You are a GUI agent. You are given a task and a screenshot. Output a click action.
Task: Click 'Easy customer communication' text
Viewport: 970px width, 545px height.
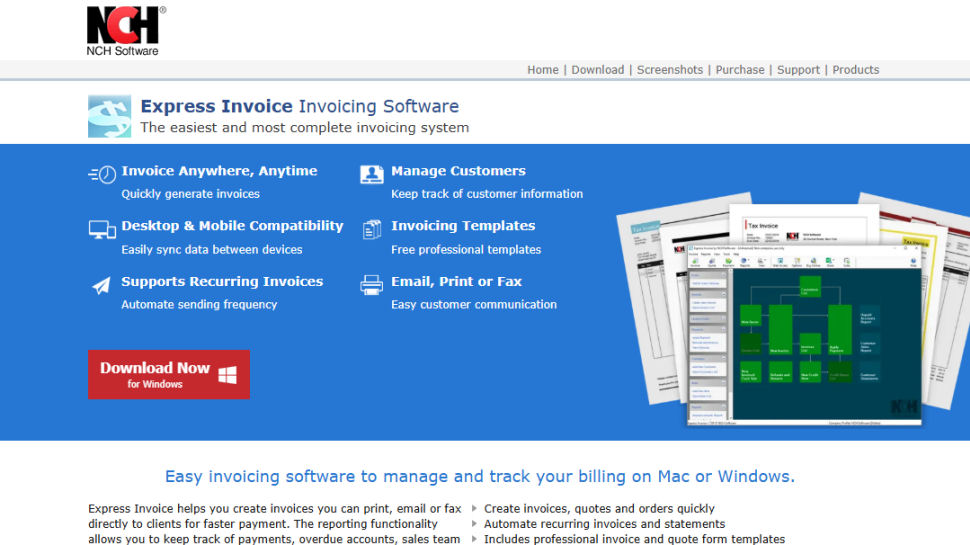pyautogui.click(x=474, y=304)
